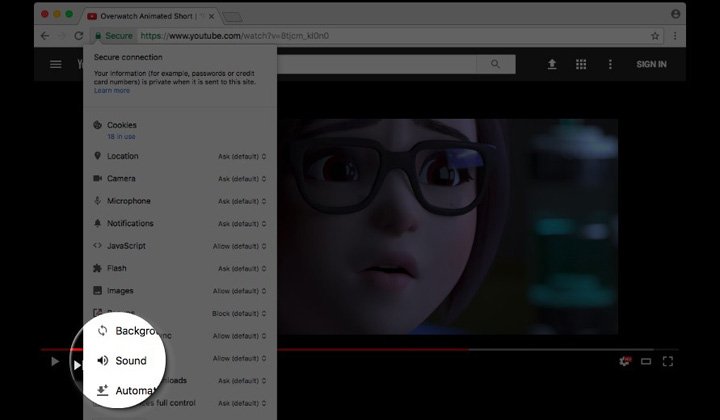This screenshot has width=720, height=420.
Task: Click the YouTube upload arrow icon
Action: coord(552,64)
